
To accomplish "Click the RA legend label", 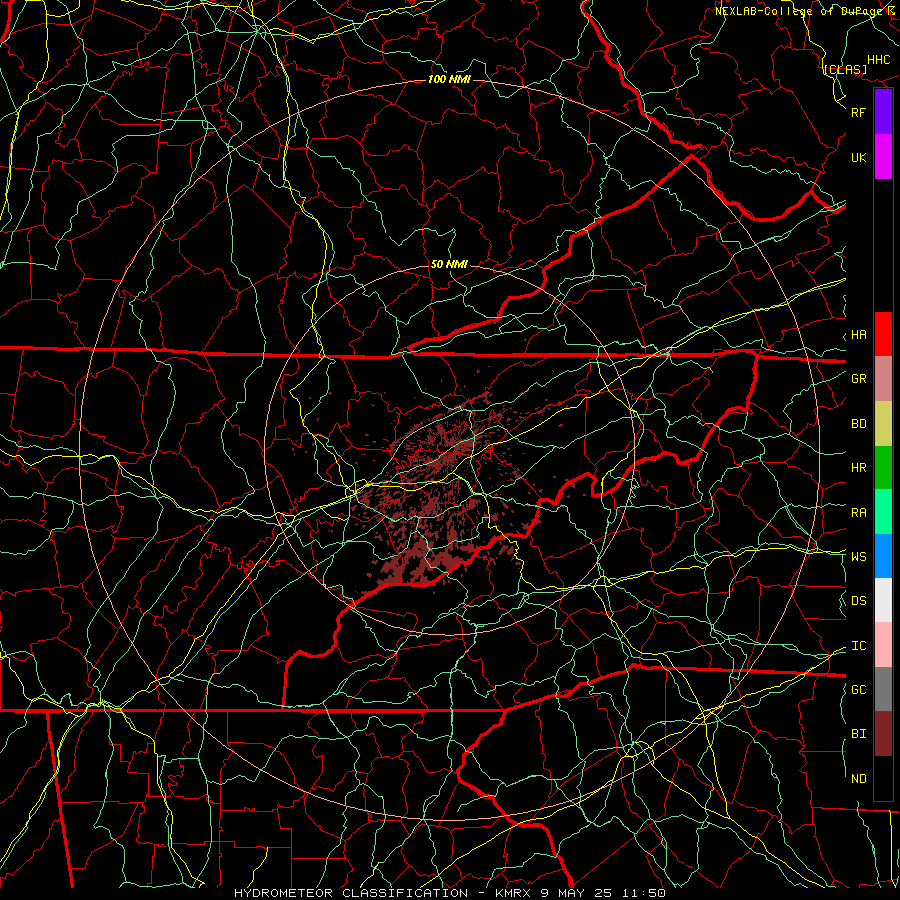I will [x=859, y=512].
